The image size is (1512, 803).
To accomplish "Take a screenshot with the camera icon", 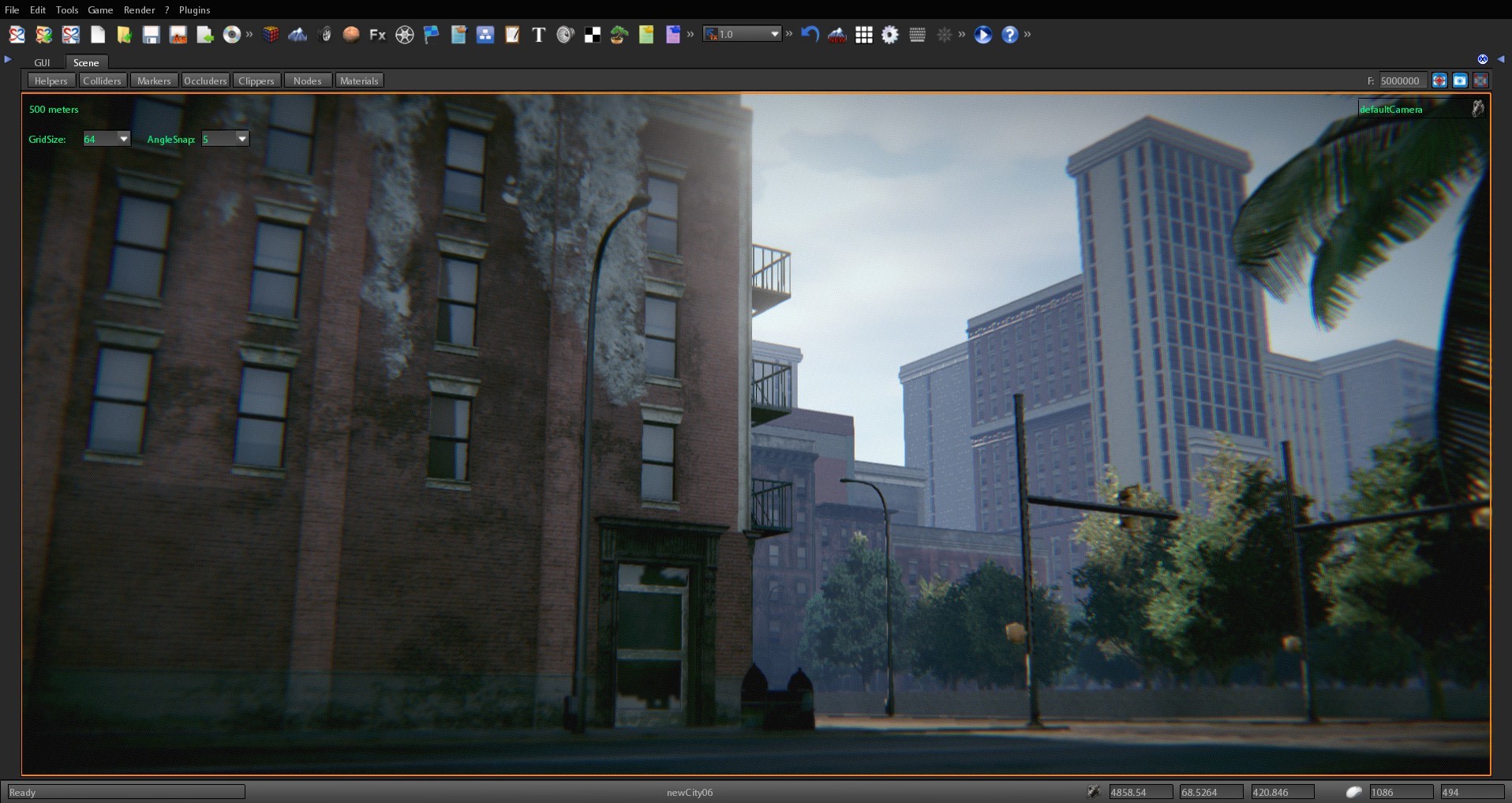I will (1460, 80).
